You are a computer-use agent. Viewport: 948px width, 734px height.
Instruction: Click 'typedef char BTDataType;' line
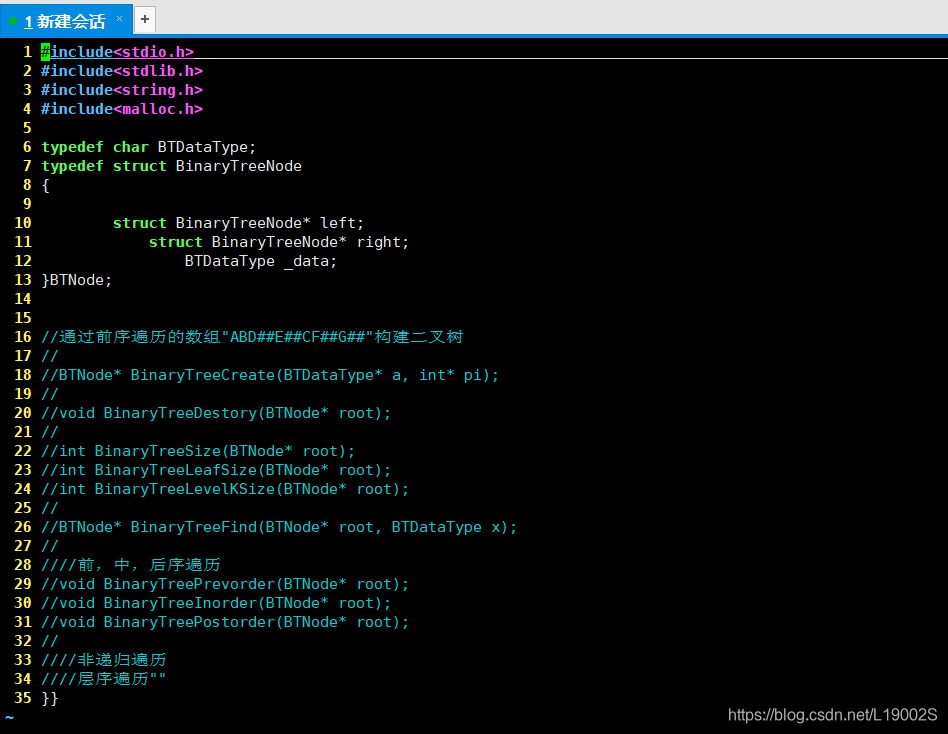click(x=149, y=147)
